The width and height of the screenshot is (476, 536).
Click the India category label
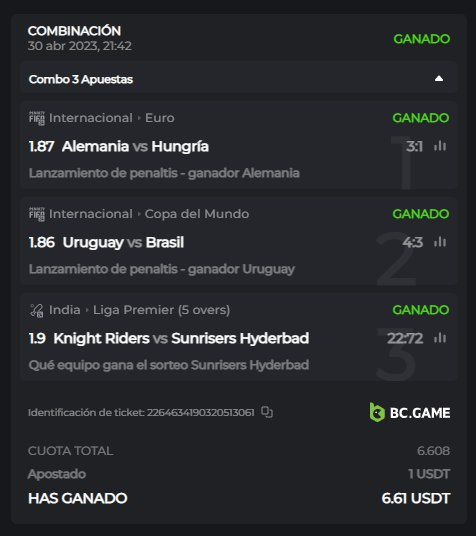click(x=65, y=310)
